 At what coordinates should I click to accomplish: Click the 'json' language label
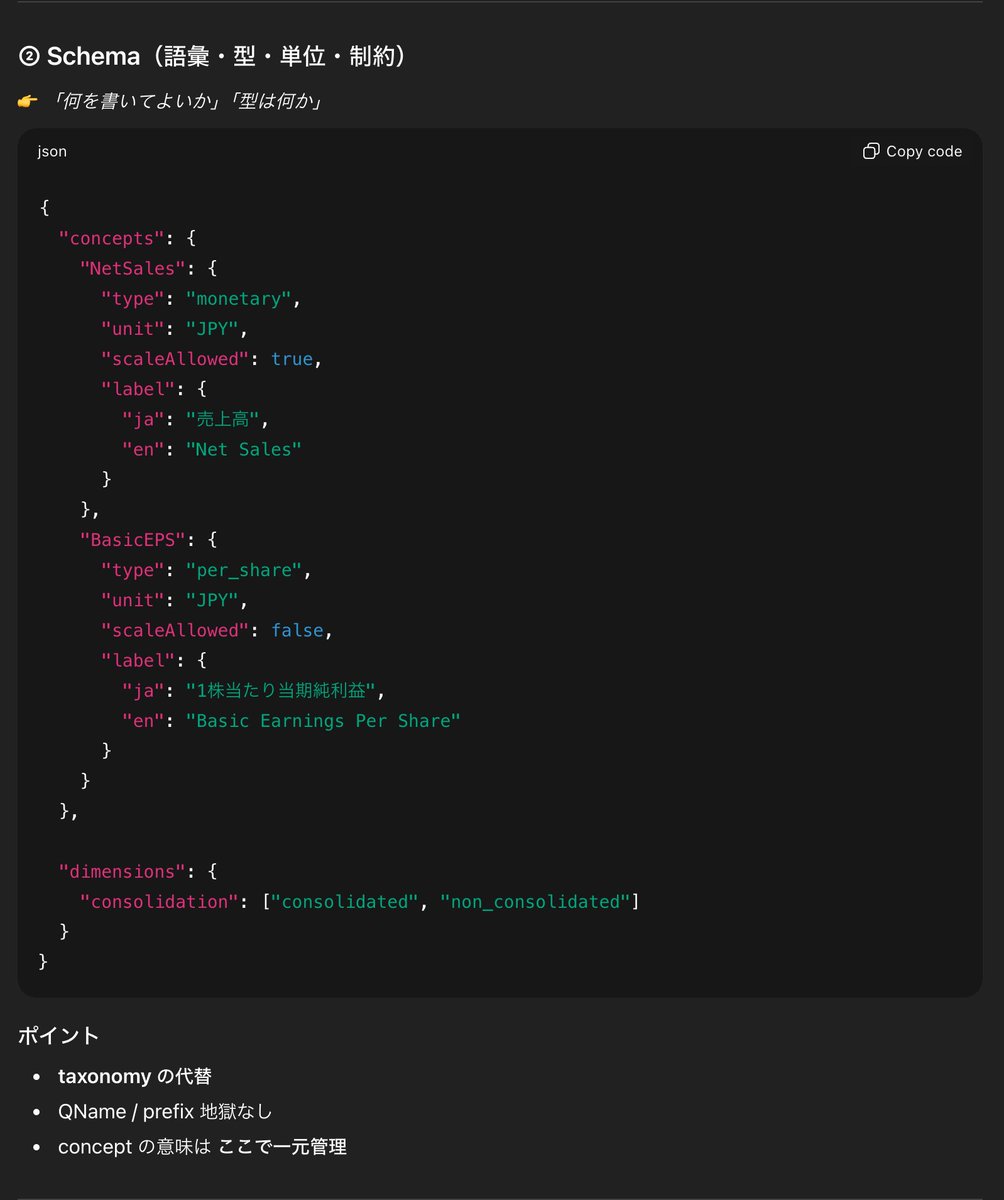52,151
